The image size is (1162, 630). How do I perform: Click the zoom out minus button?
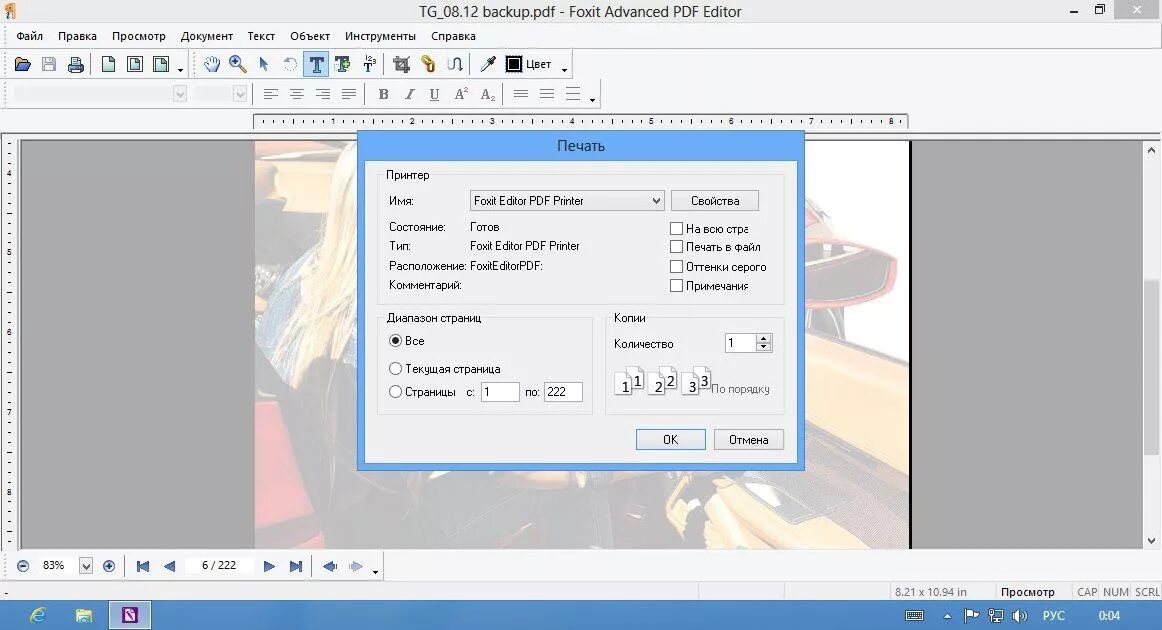[x=23, y=566]
